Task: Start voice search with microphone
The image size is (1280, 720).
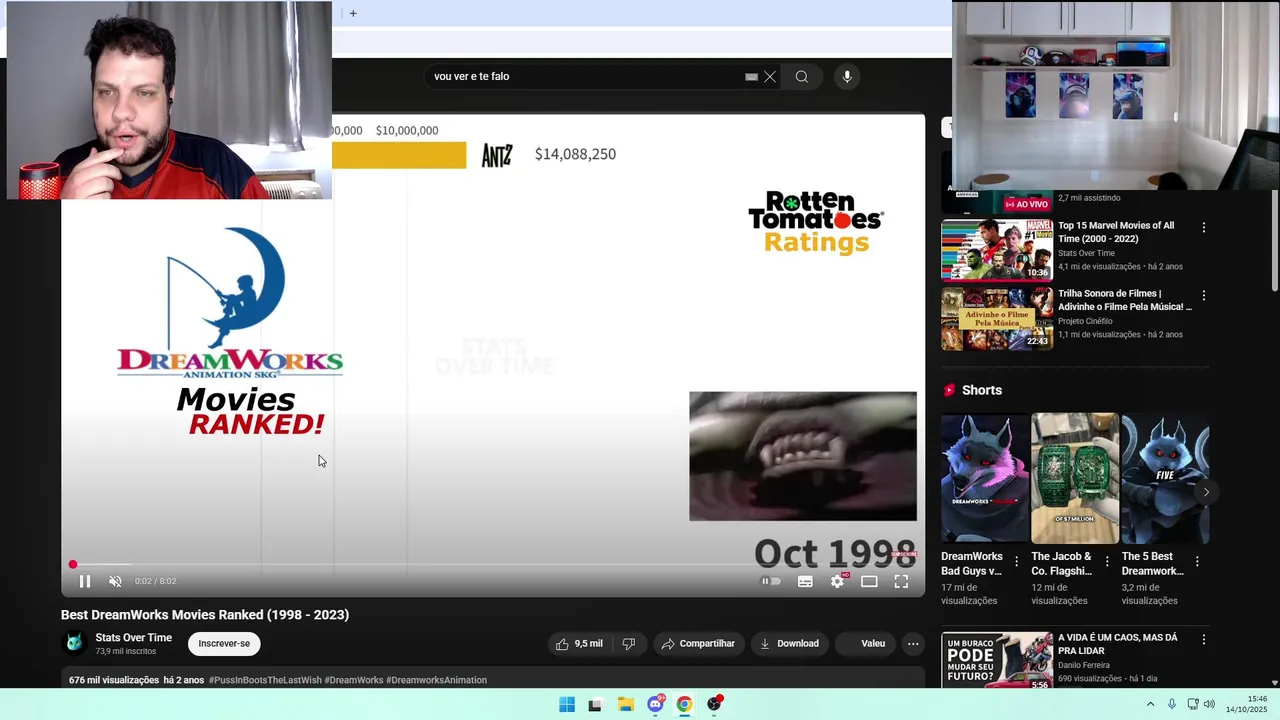Action: tap(847, 77)
